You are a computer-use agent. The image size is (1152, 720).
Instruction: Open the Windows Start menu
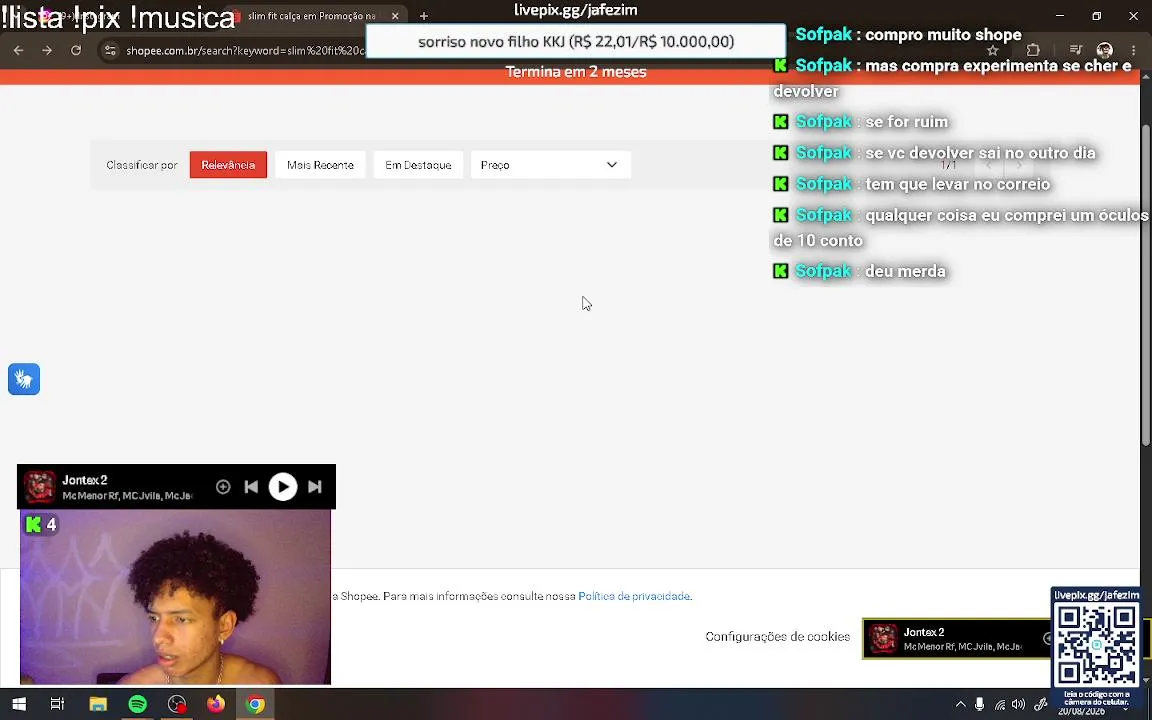19,705
